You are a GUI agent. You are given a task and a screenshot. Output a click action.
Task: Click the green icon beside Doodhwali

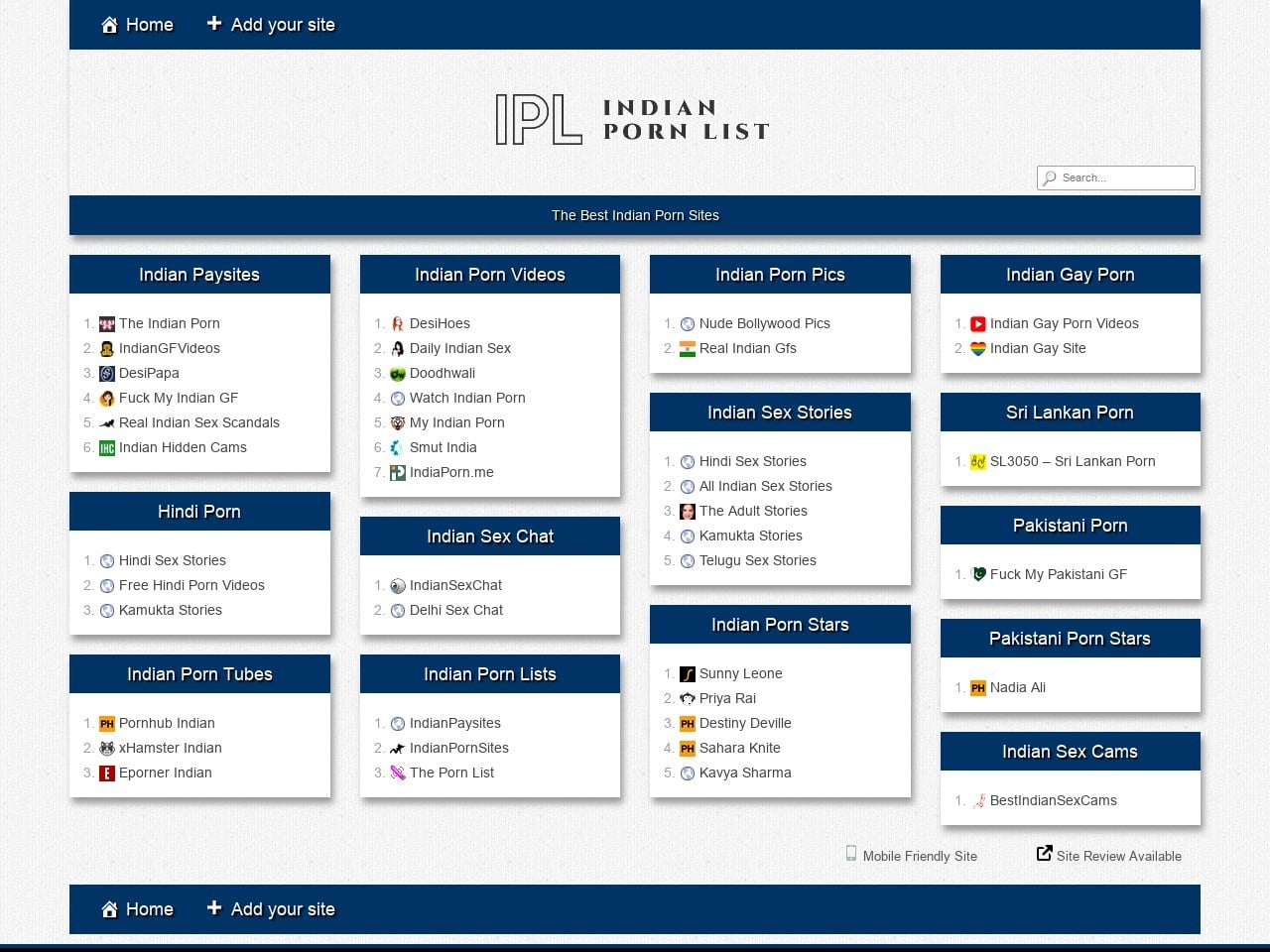[398, 374]
